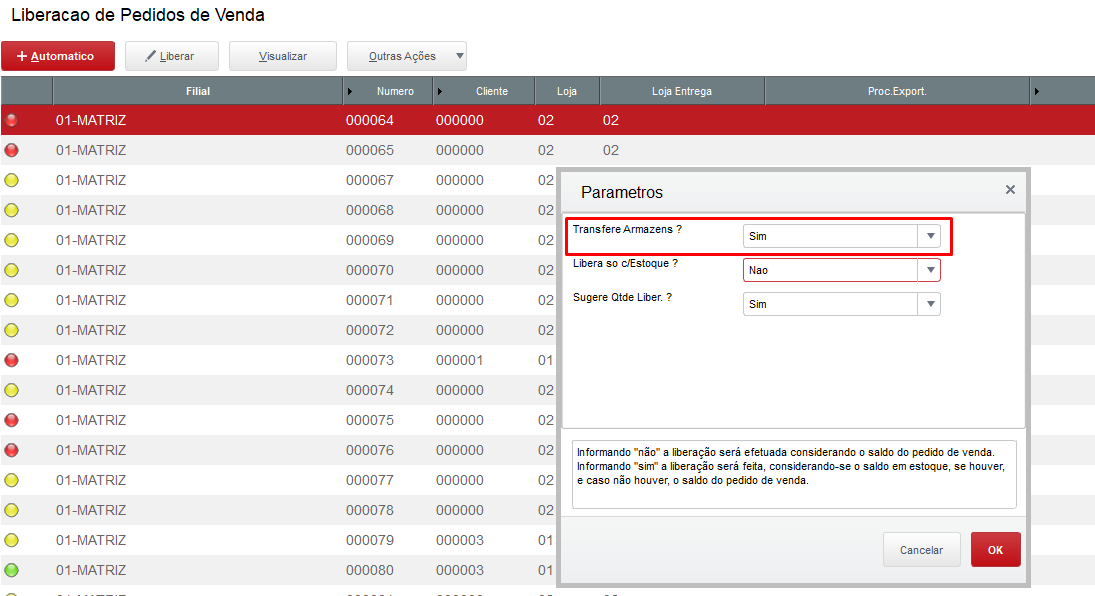1095x596 pixels.
Task: Click yellow status dot of order 000072
Action: [12, 330]
